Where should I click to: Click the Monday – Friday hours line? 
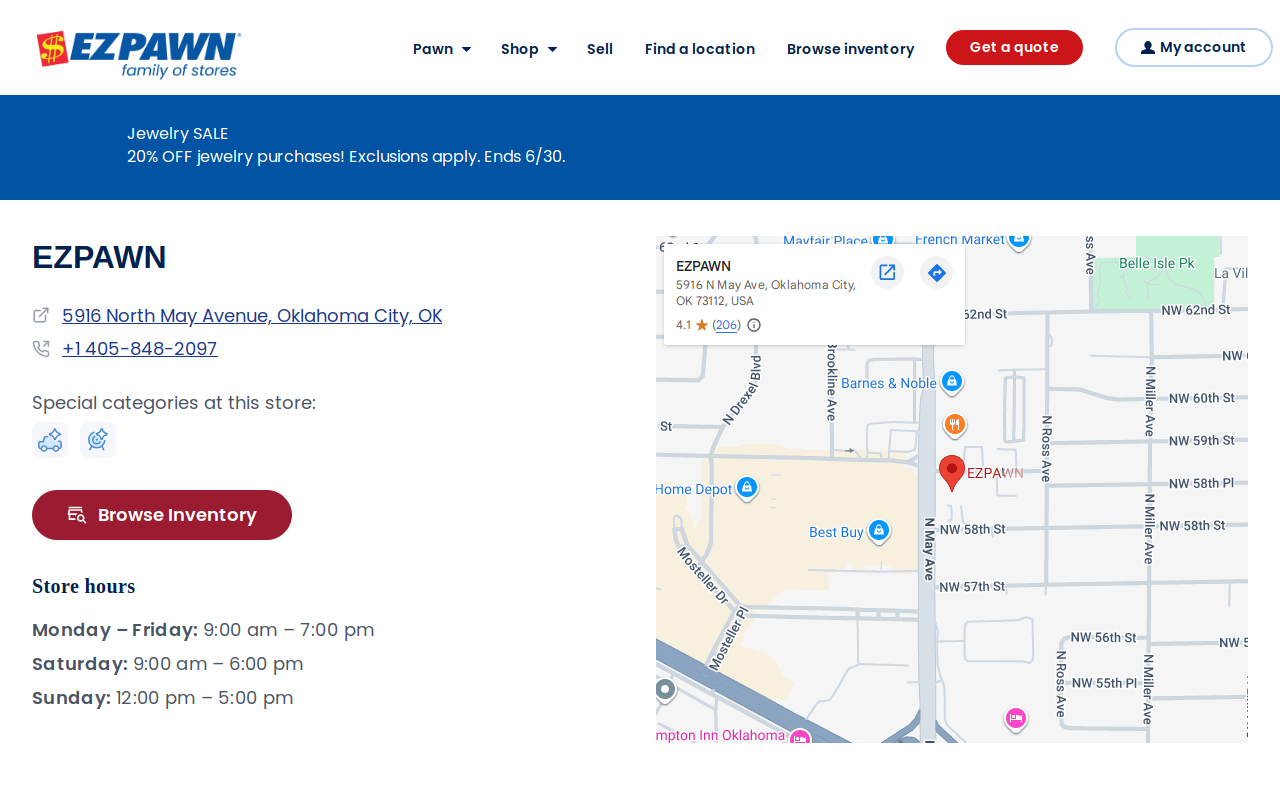pos(203,630)
